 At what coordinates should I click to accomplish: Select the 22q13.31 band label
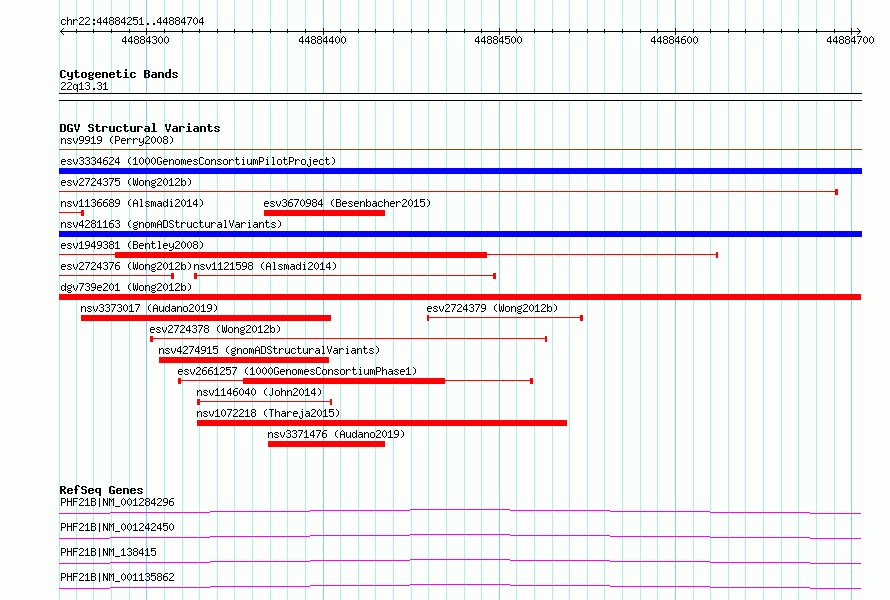(x=84, y=86)
